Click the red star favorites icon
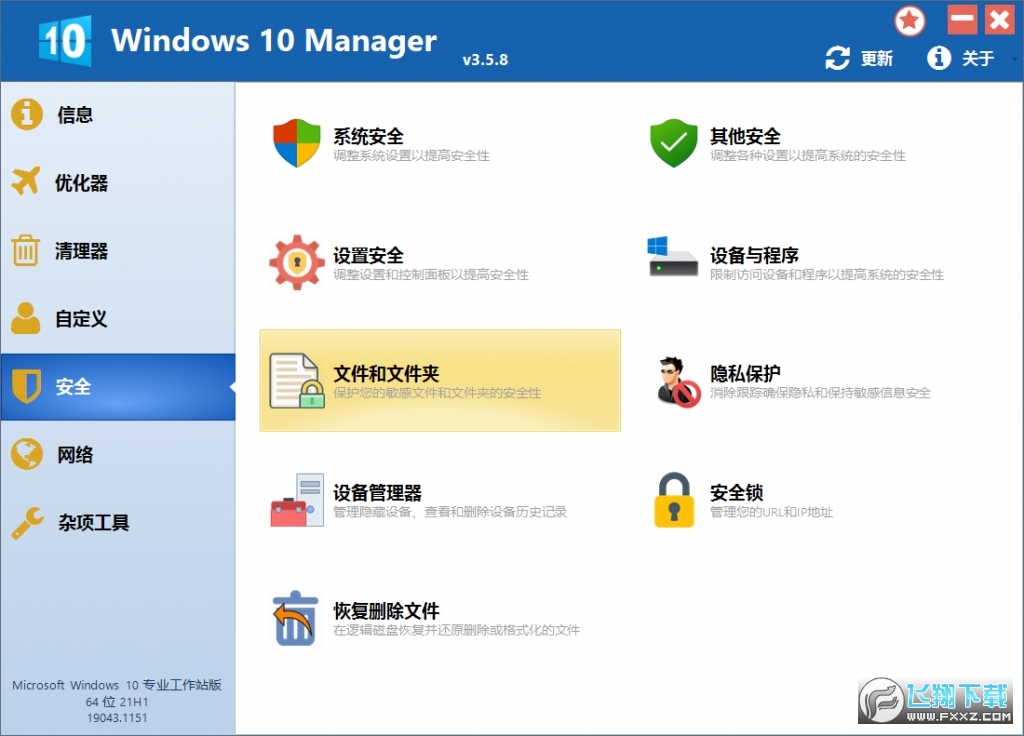Image resolution: width=1024 pixels, height=736 pixels. (x=910, y=21)
